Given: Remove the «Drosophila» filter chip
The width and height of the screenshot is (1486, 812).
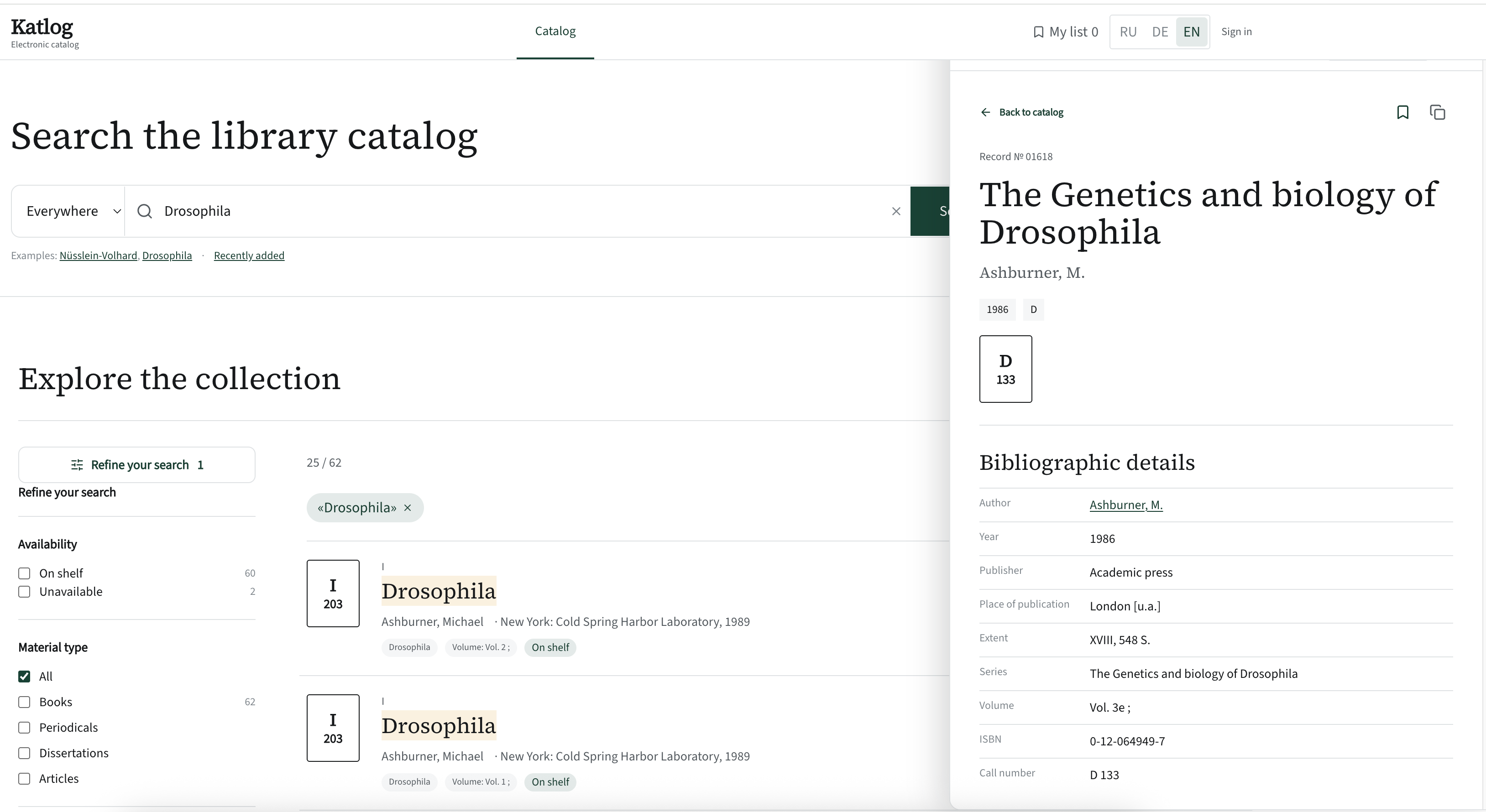Looking at the screenshot, I should 408,507.
